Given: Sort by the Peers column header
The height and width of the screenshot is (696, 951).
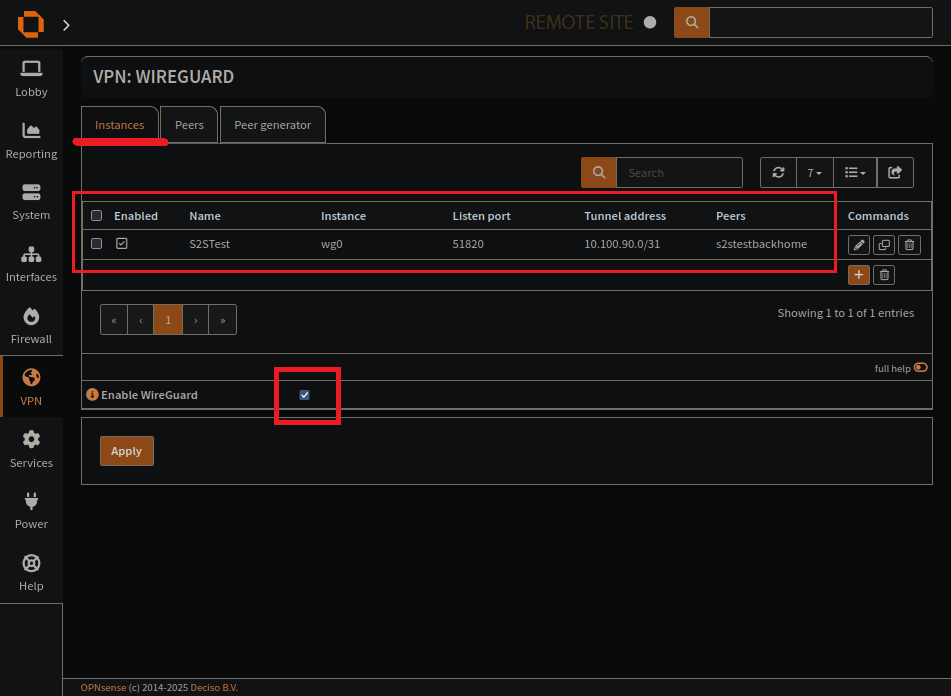Looking at the screenshot, I should pos(731,216).
